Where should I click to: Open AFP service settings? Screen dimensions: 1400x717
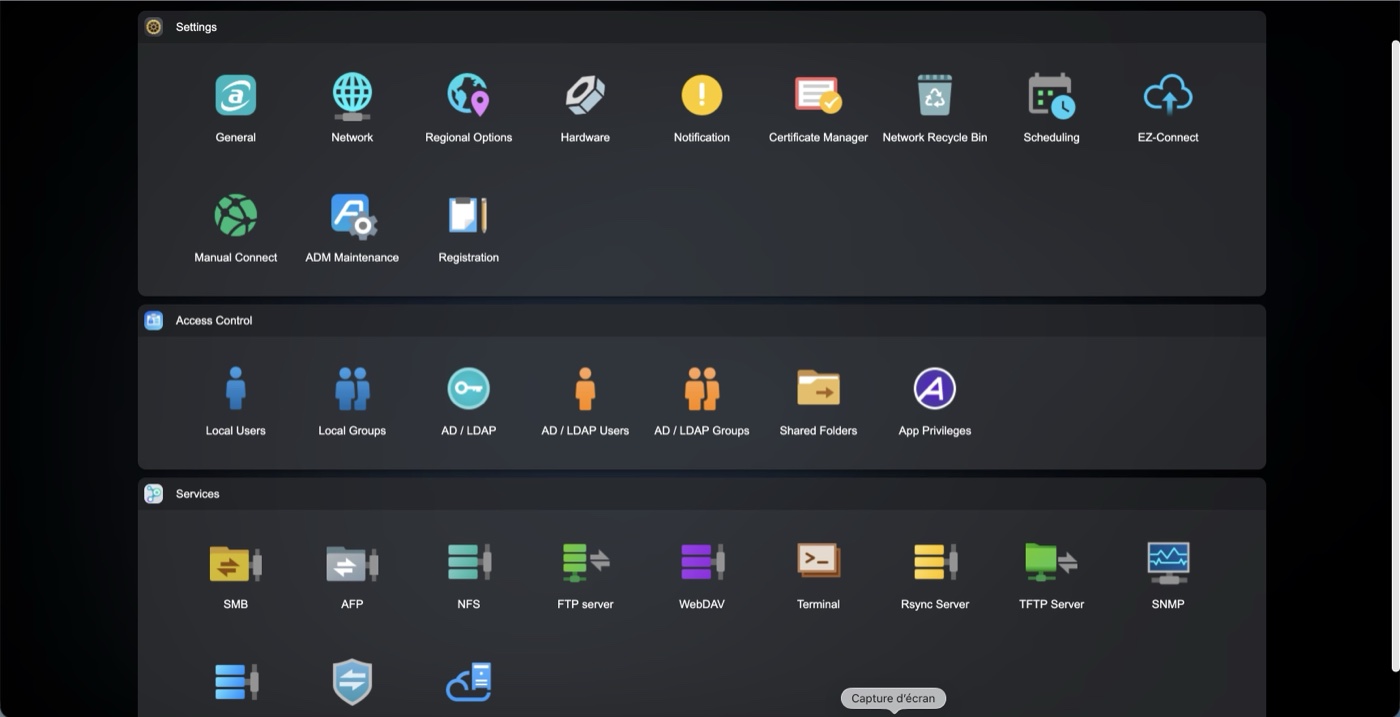tap(352, 564)
